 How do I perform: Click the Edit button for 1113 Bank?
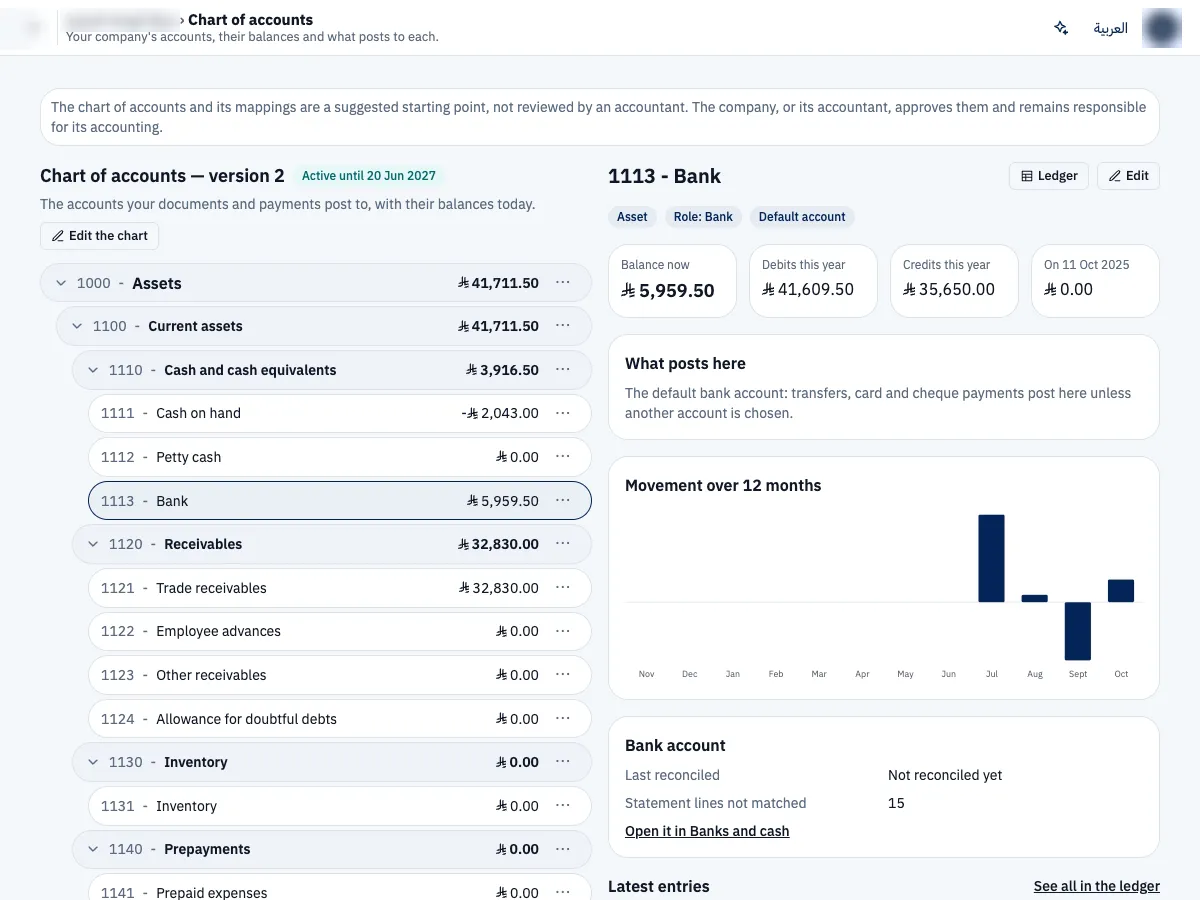tap(1128, 176)
